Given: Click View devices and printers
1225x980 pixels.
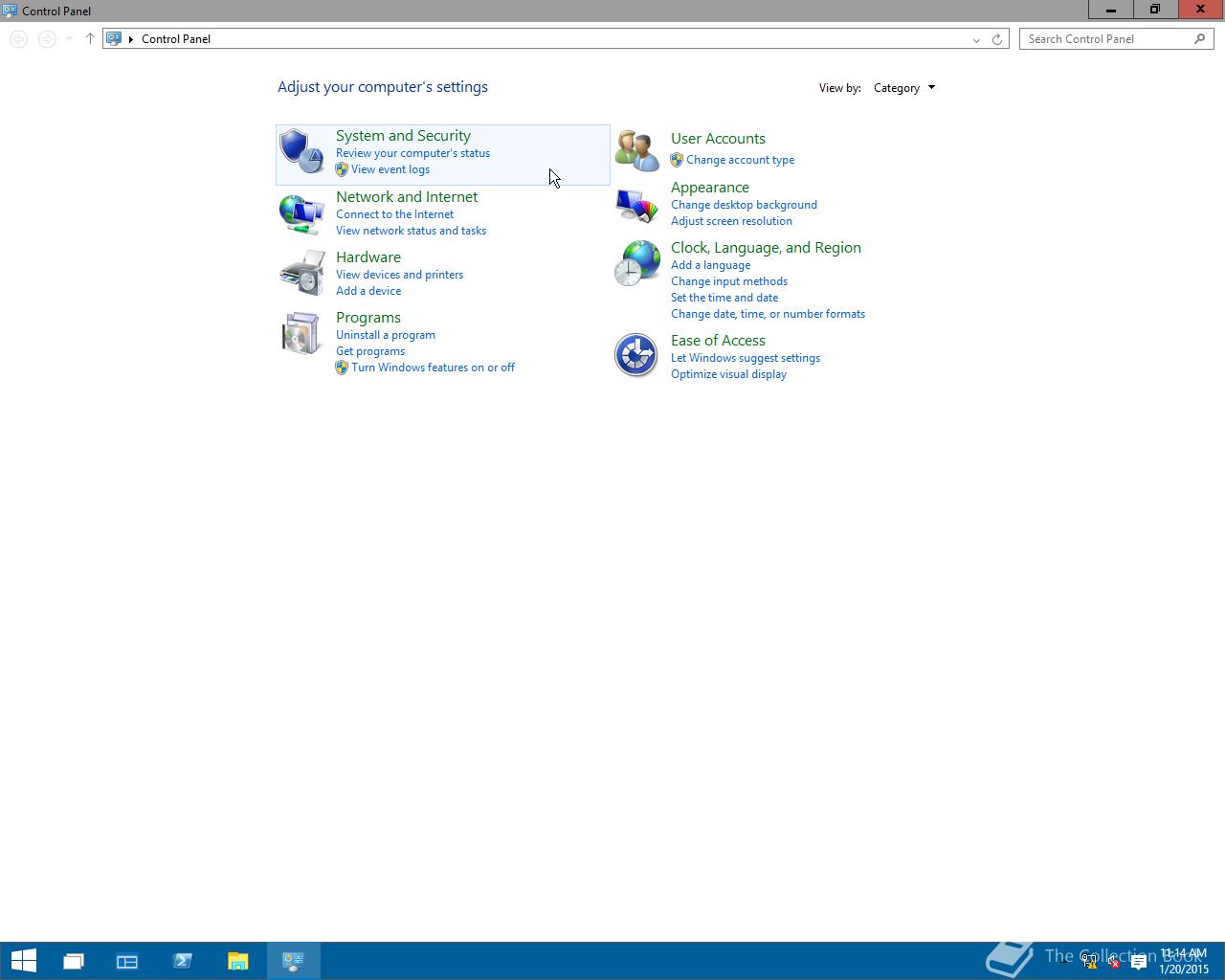Looking at the screenshot, I should coord(399,275).
